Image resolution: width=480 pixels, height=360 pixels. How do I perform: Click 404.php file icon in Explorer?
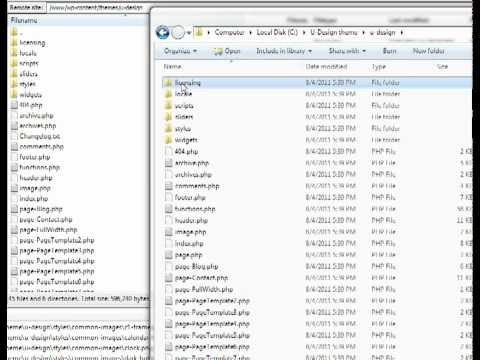coord(169,152)
